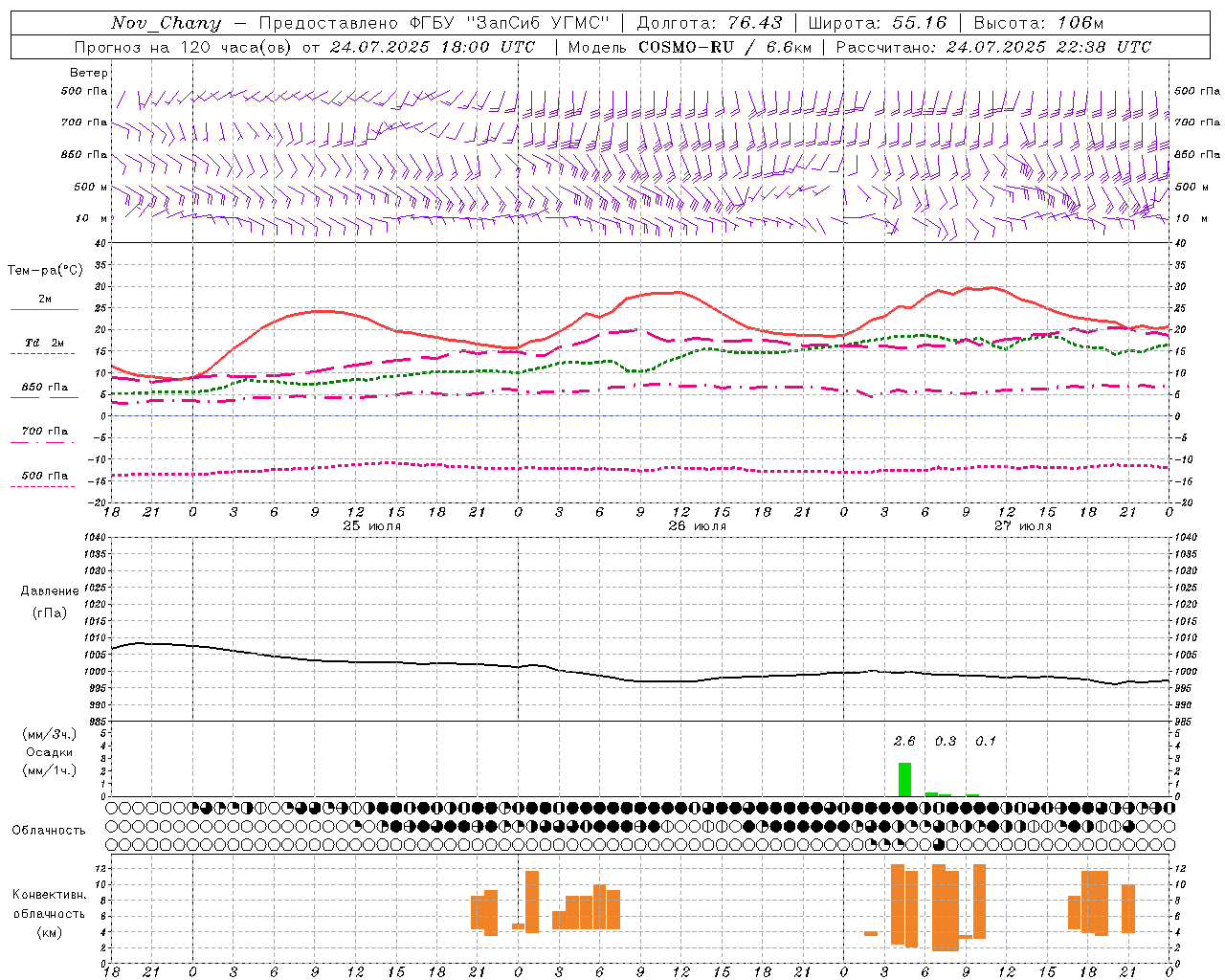Screen dimensions: 1225x980
Task: Click the "700 гПа" temperature legend entry
Action: tap(45, 431)
